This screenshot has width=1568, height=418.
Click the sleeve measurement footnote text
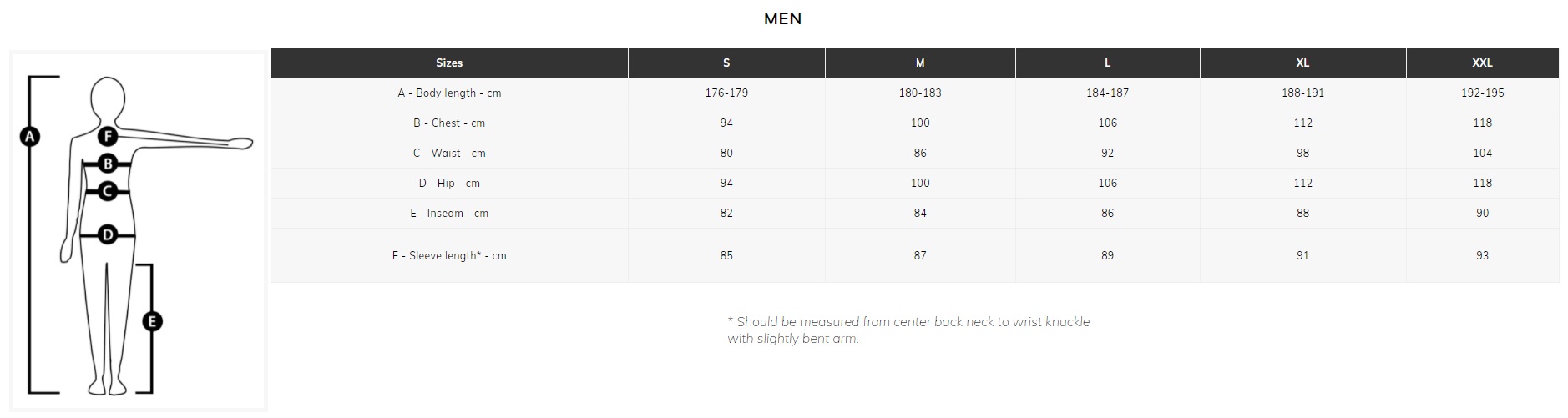pyautogui.click(x=908, y=330)
